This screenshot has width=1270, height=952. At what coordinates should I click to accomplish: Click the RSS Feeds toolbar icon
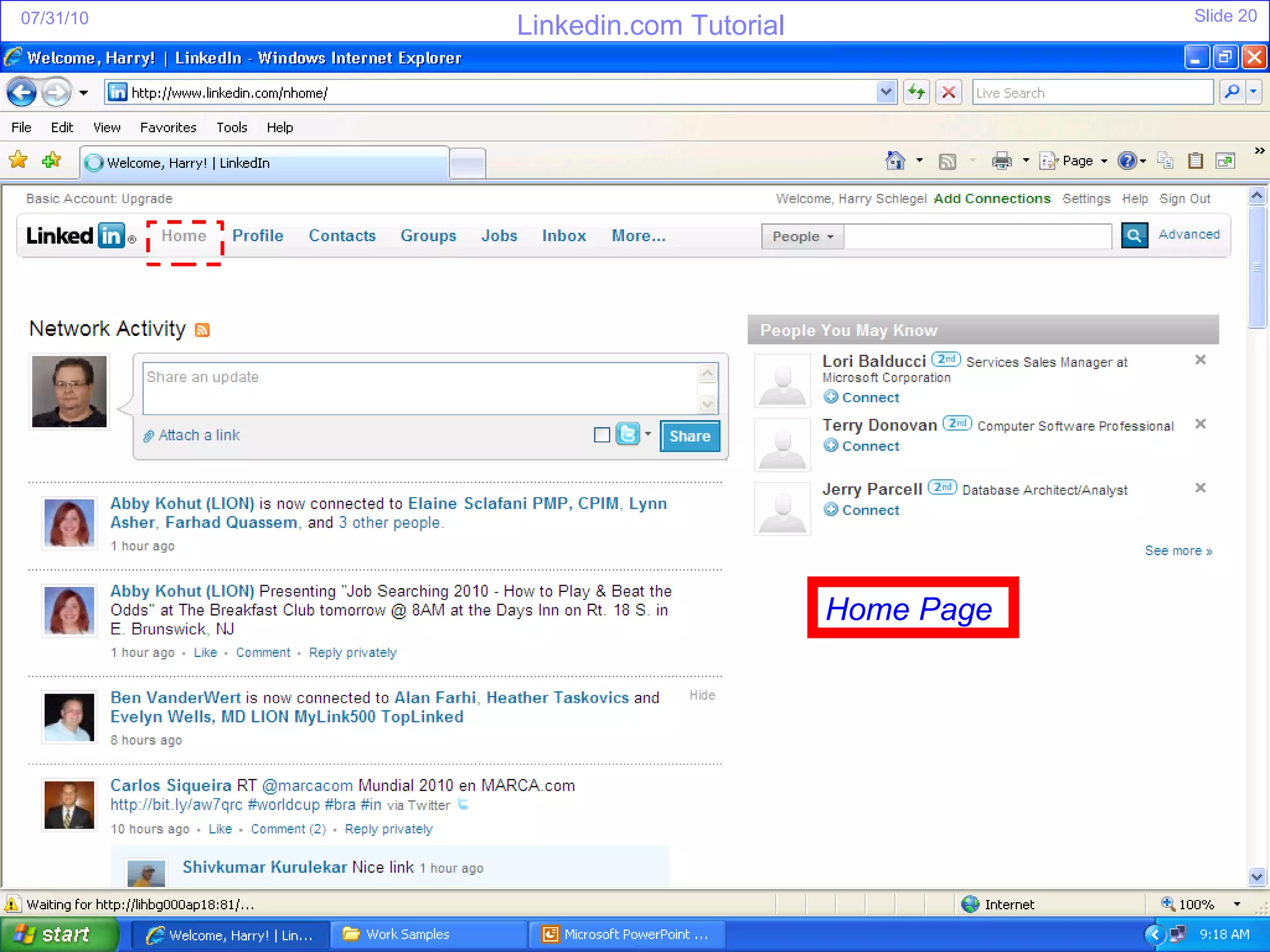coord(947,162)
